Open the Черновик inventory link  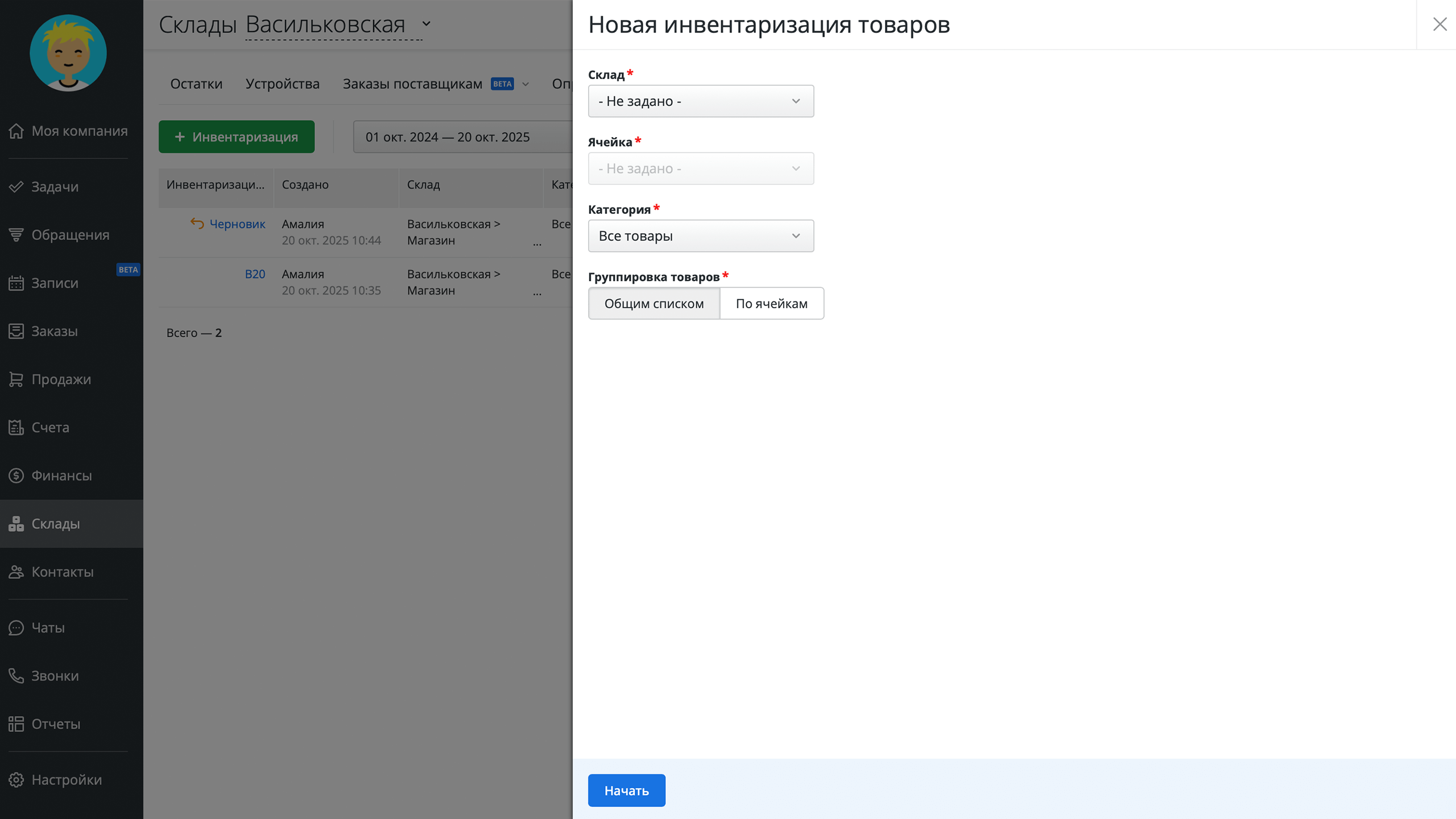click(x=237, y=224)
